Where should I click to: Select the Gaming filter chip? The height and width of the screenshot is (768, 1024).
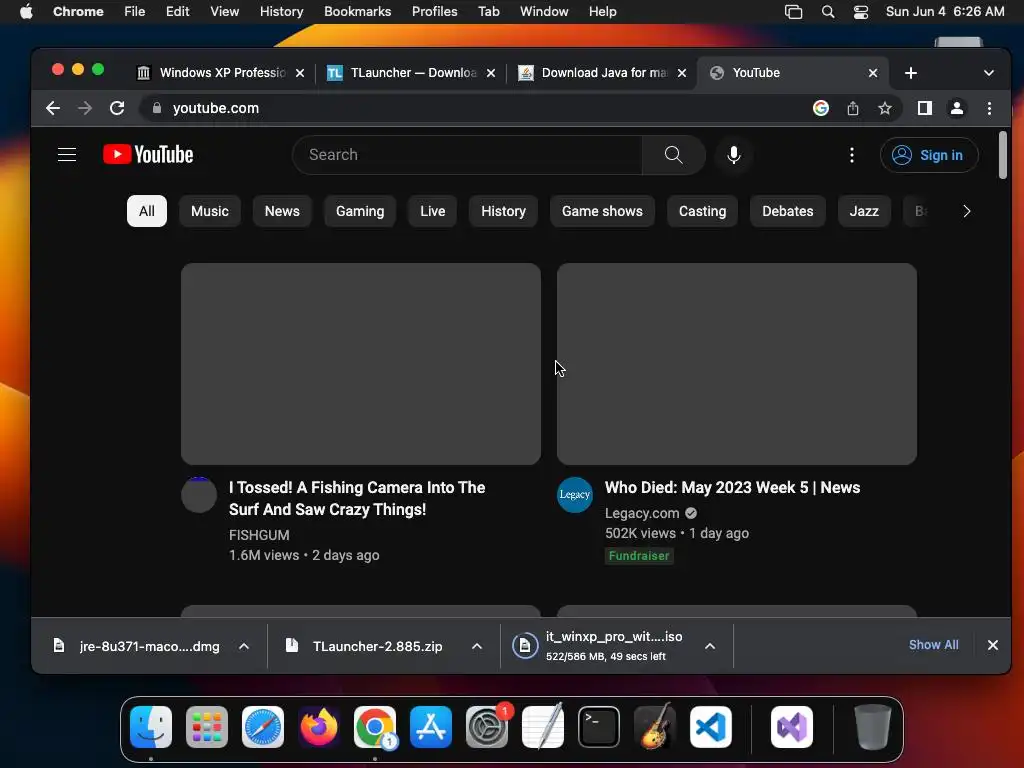[x=360, y=211]
